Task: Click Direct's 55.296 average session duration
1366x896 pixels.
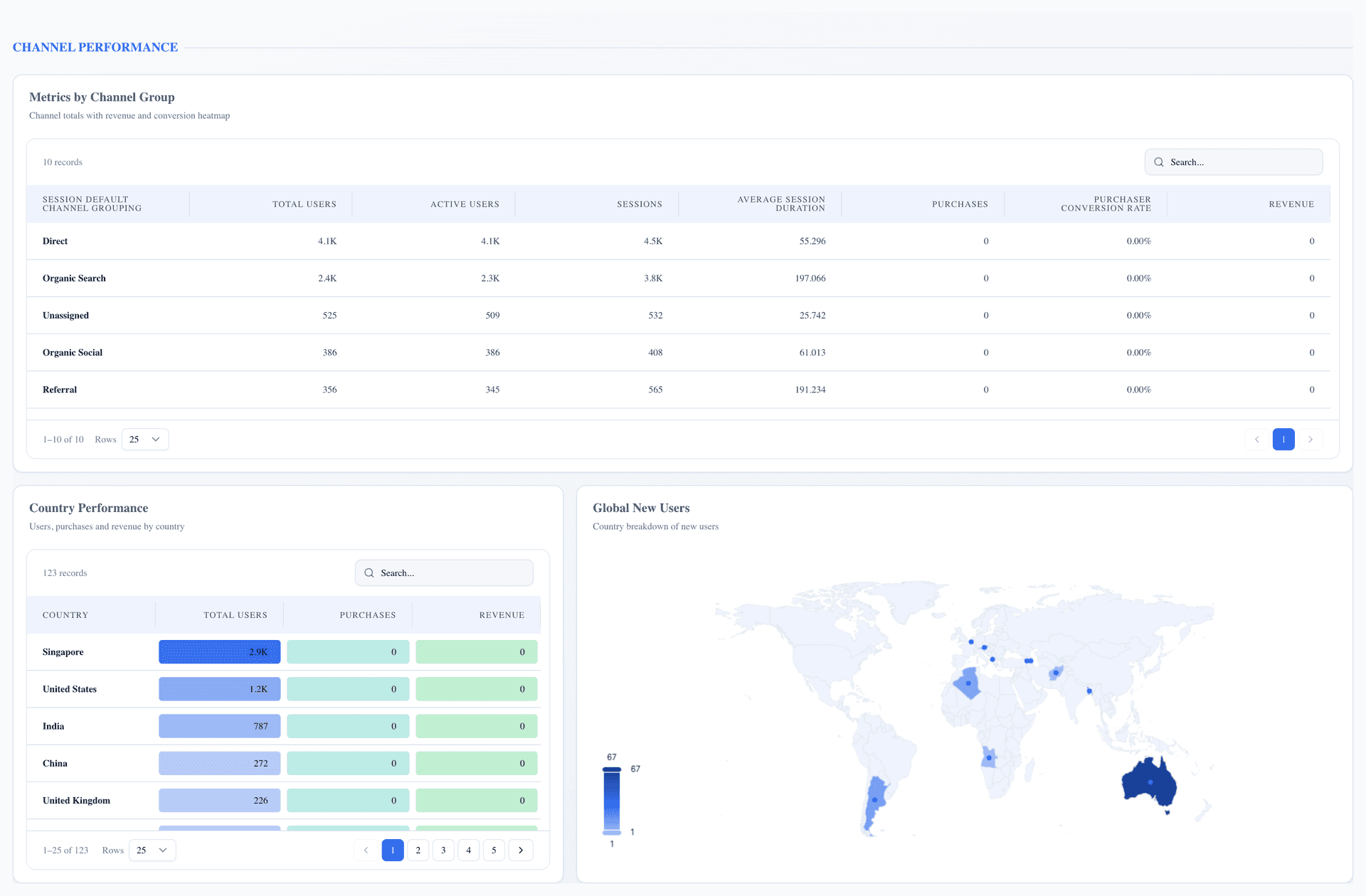Action: click(812, 241)
